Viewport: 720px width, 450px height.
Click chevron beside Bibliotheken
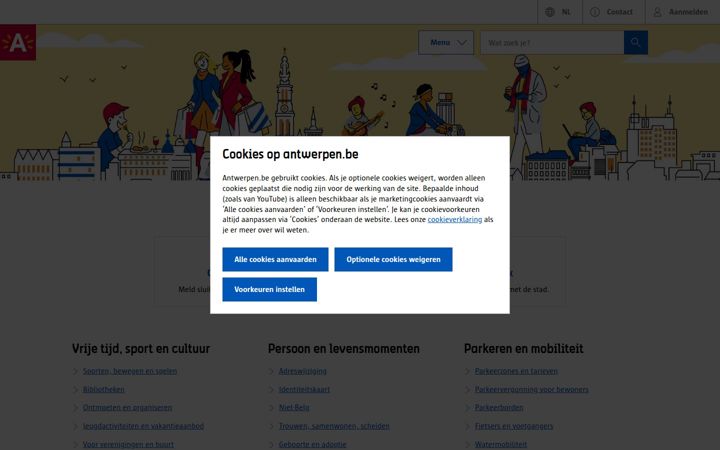[x=76, y=389]
